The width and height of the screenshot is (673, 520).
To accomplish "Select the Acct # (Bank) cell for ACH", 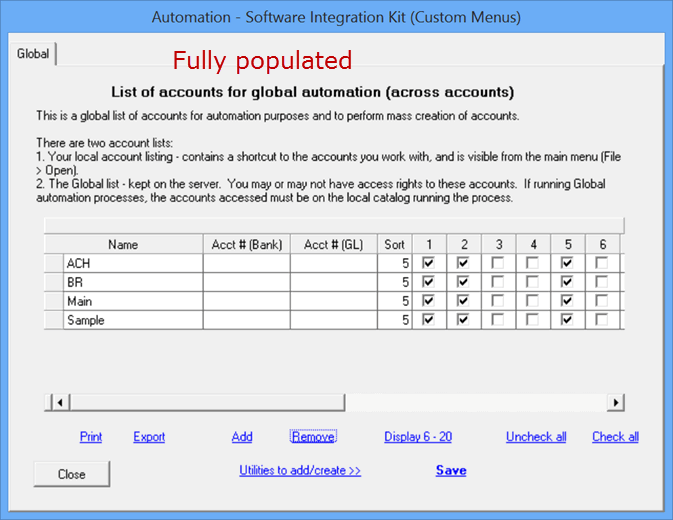I will click(x=247, y=263).
